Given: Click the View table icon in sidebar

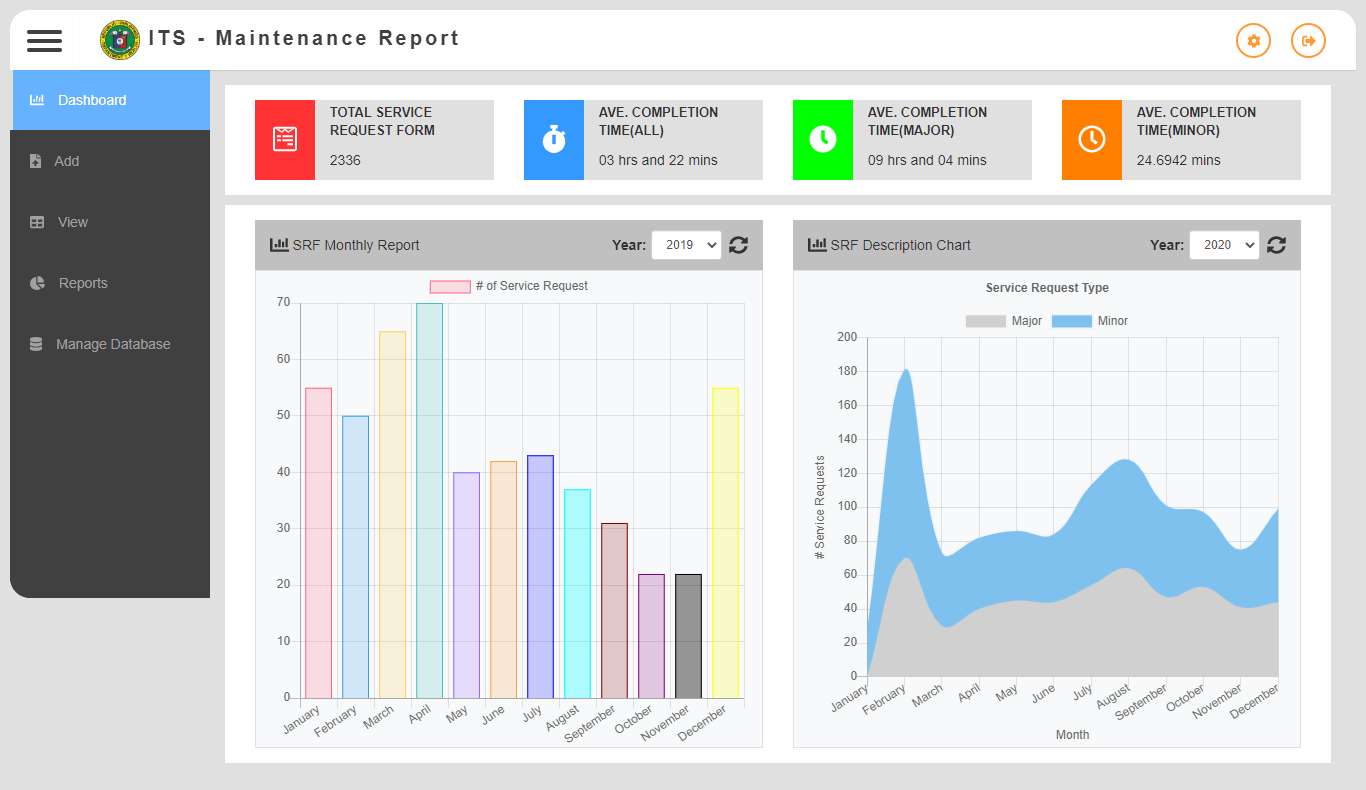Looking at the screenshot, I should pyautogui.click(x=37, y=222).
